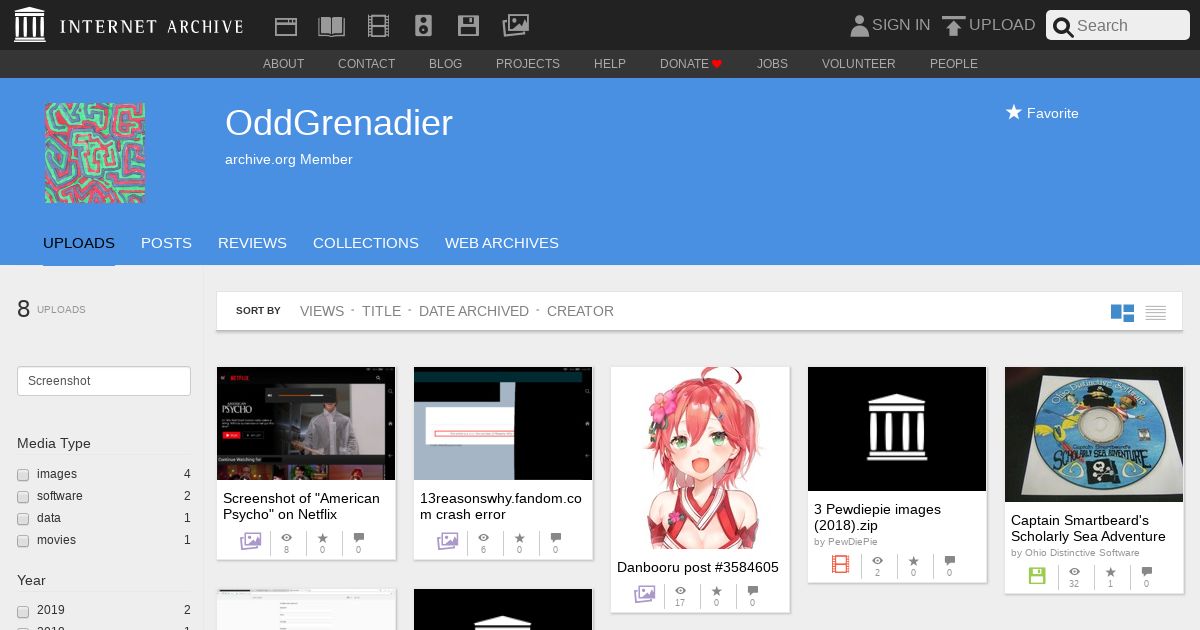Open the Internet Archive home logo
Image resolution: width=1200 pixels, height=630 pixels.
129,25
